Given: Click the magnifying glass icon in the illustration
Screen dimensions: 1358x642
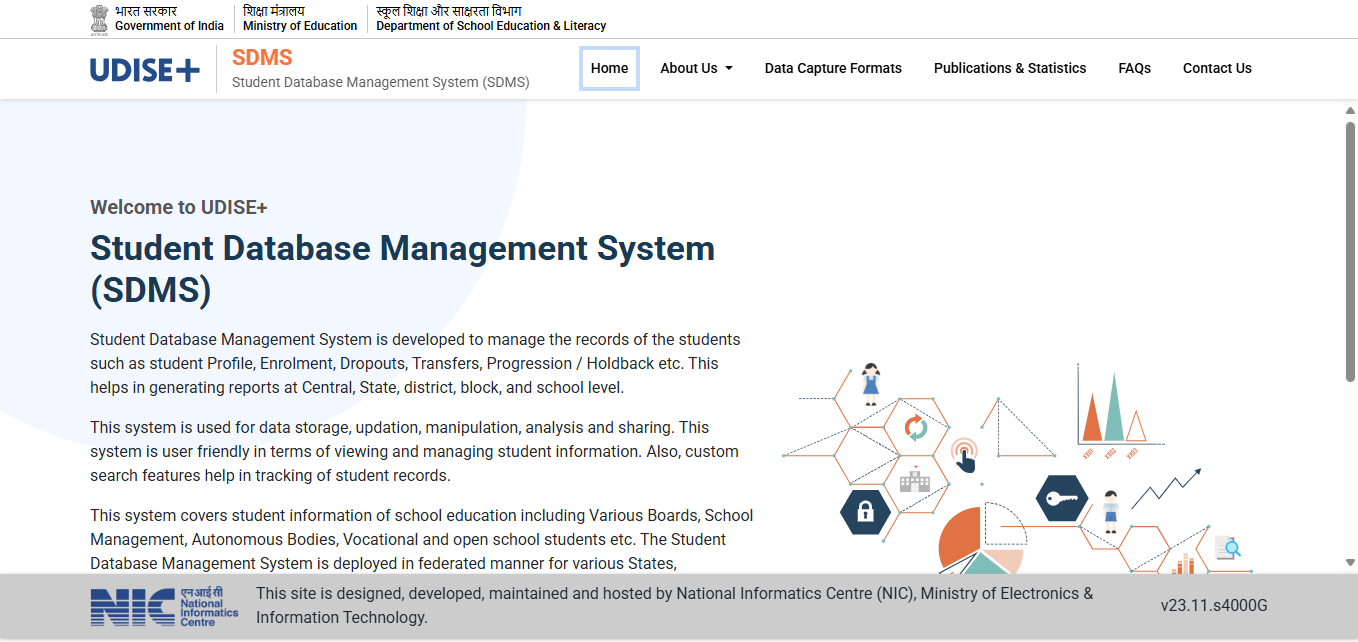Looking at the screenshot, I should (x=1229, y=549).
